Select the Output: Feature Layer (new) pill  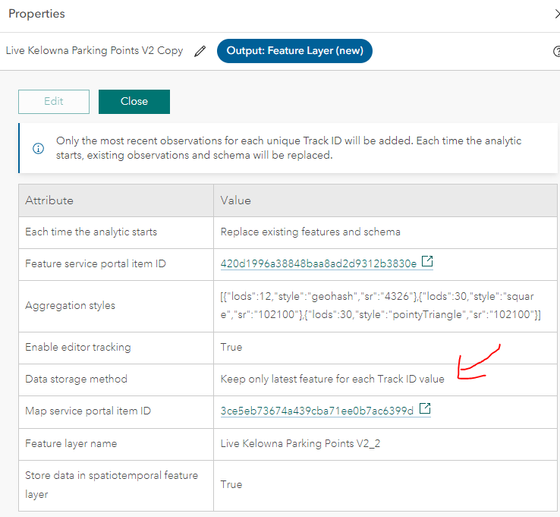click(295, 51)
